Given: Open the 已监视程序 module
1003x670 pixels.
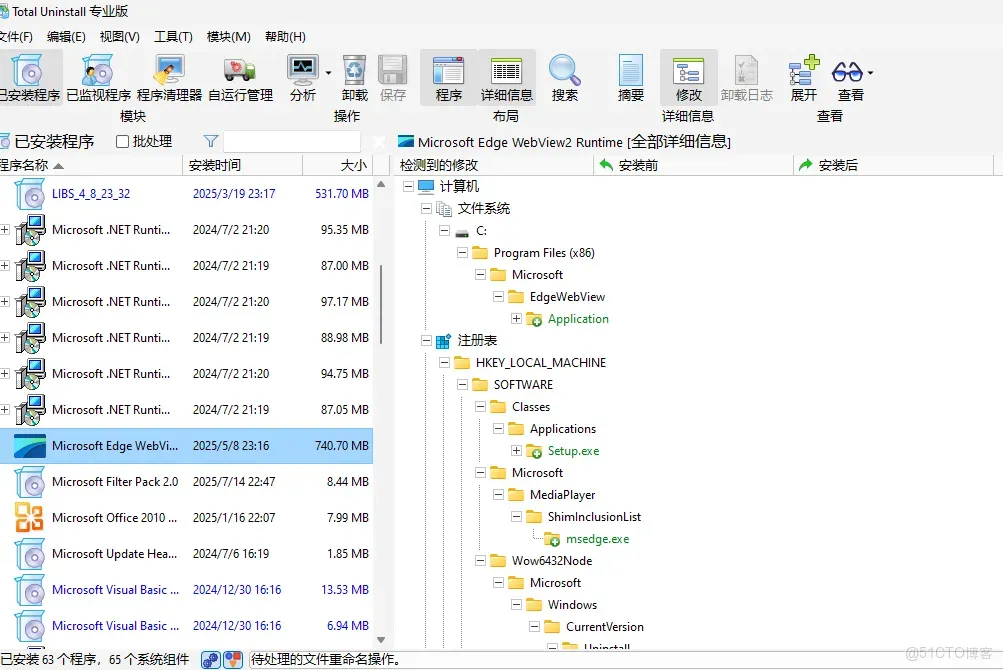Looking at the screenshot, I should coord(95,77).
